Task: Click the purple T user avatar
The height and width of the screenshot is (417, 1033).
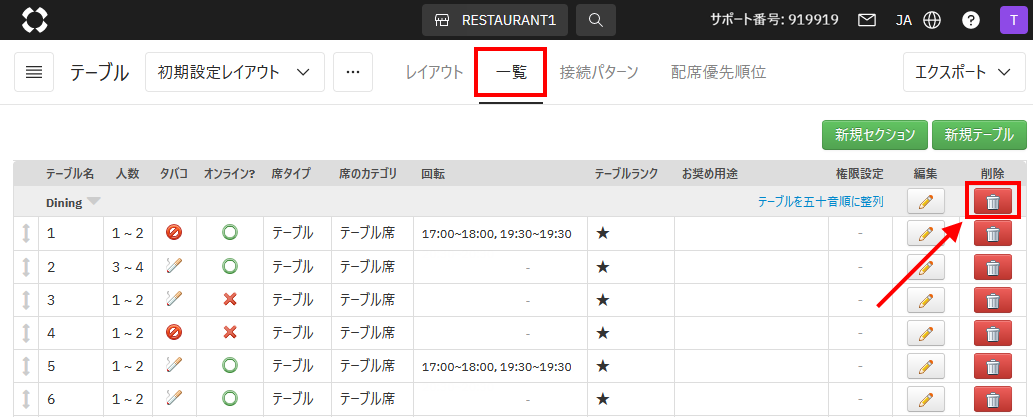Action: click(x=1010, y=20)
